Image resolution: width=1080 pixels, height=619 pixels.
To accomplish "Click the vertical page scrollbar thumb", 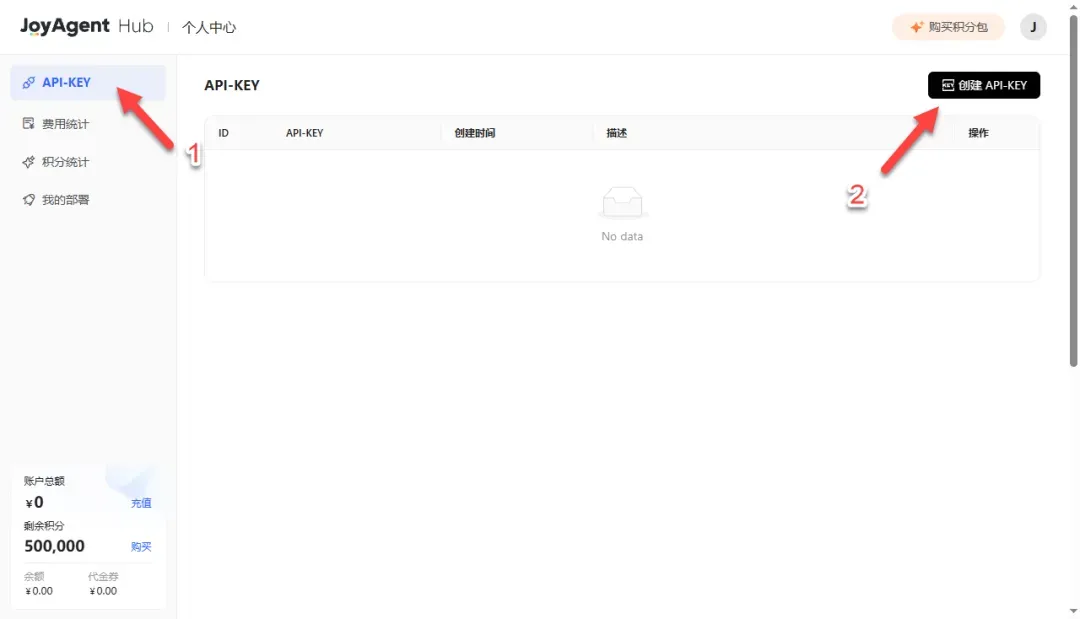I will pos(1073,191).
